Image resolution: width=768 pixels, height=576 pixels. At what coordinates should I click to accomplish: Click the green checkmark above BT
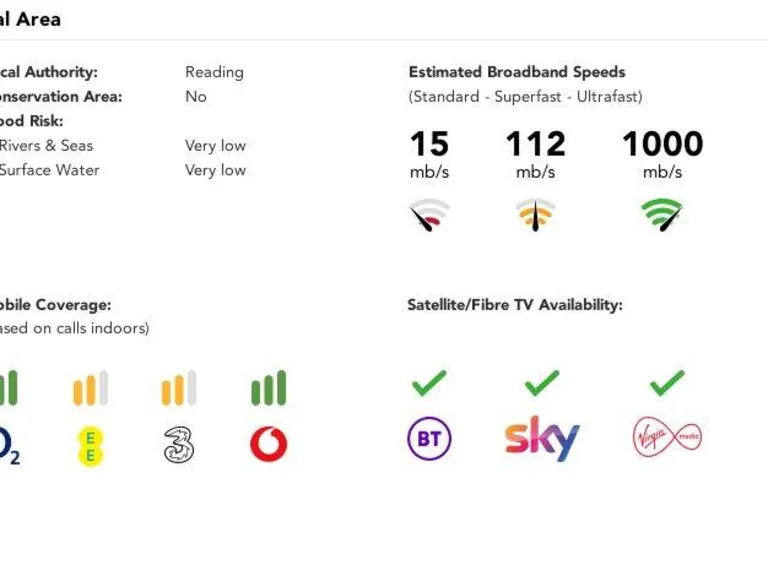[x=429, y=383]
